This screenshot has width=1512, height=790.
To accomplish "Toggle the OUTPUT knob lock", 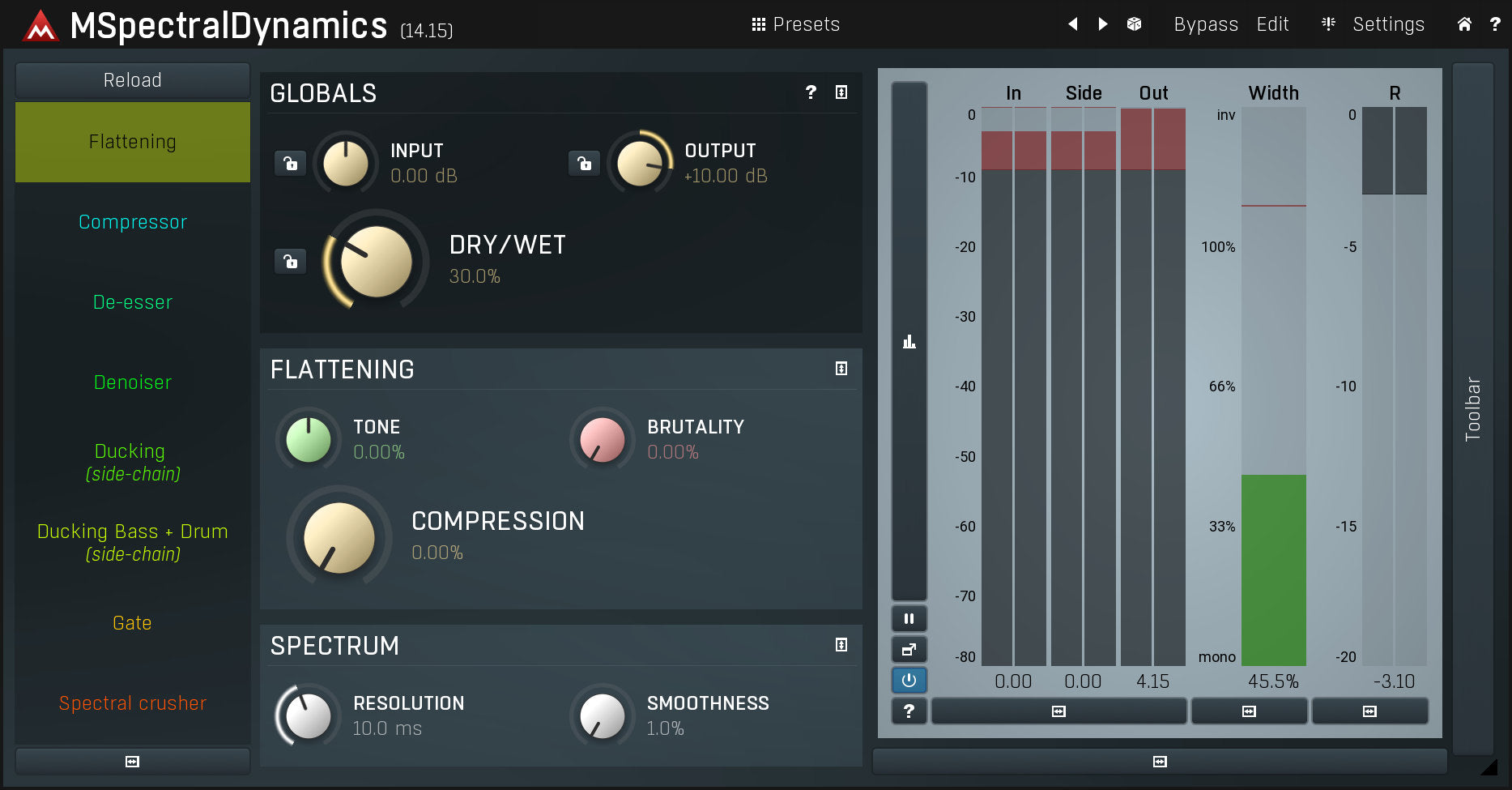I will coord(584,164).
